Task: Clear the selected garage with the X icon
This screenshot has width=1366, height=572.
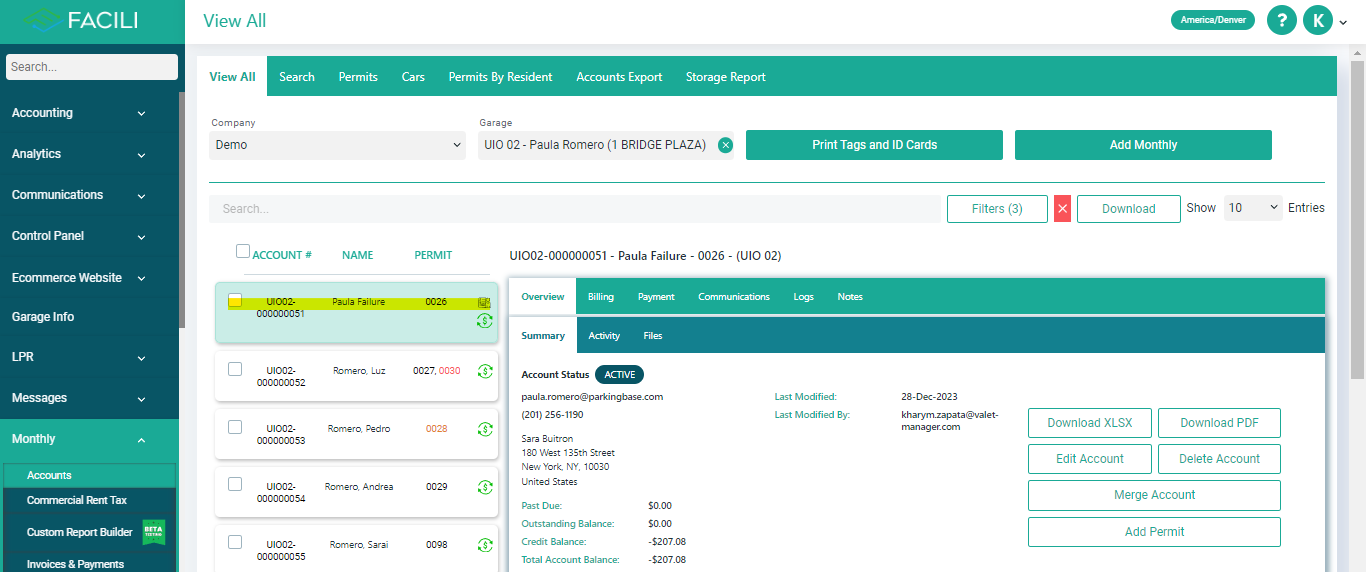Action: [x=725, y=145]
